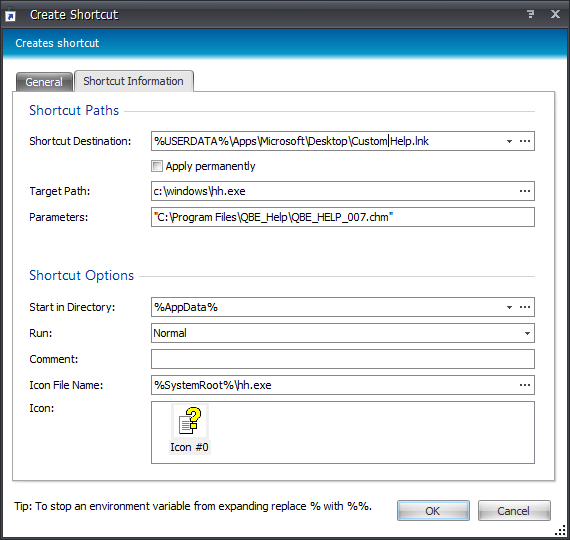Confirm with the OK button
The width and height of the screenshot is (570, 540).
[x=433, y=511]
